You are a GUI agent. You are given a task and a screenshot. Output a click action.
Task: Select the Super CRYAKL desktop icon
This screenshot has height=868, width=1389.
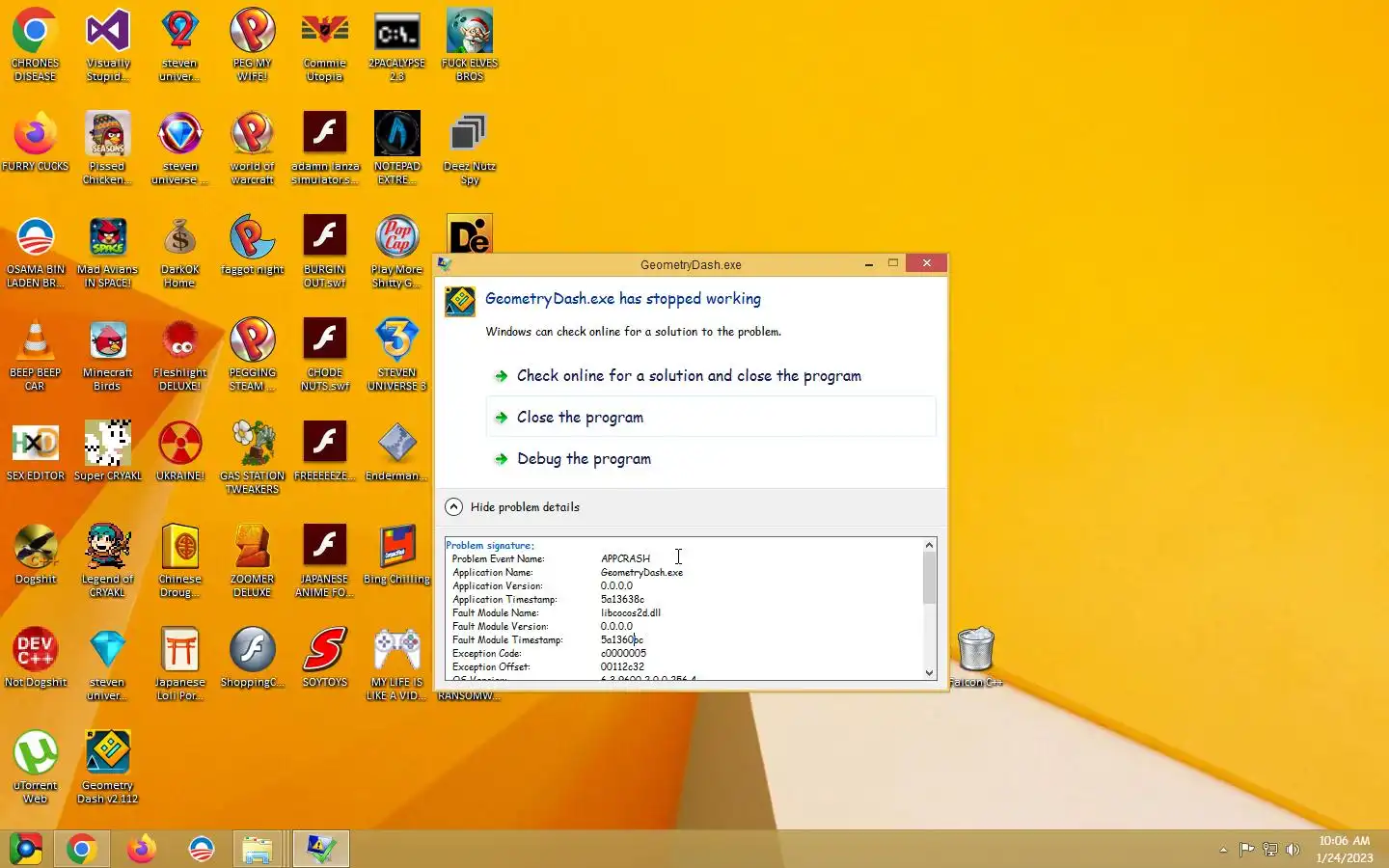107,450
